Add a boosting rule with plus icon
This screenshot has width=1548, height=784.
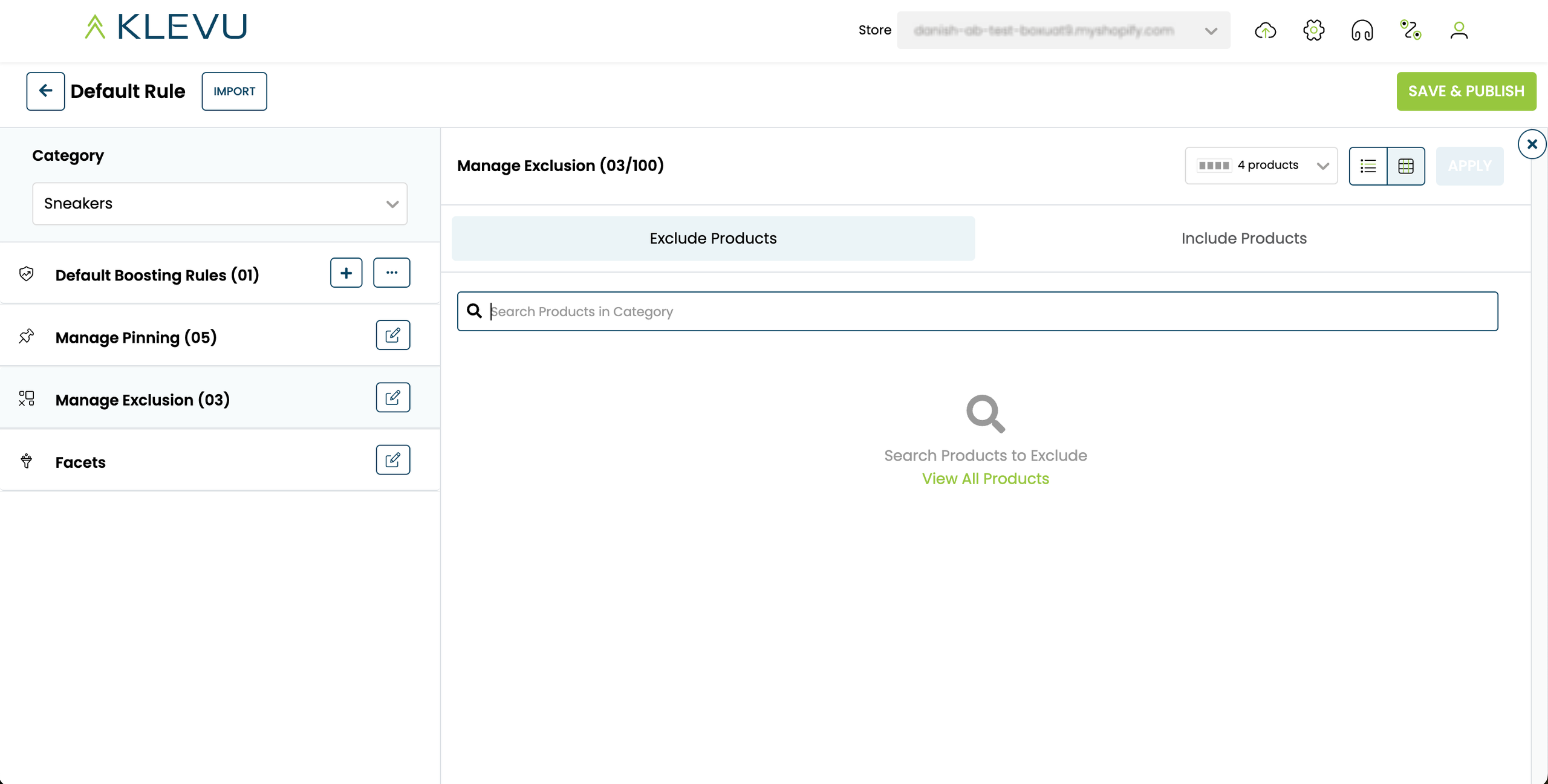pyautogui.click(x=346, y=273)
